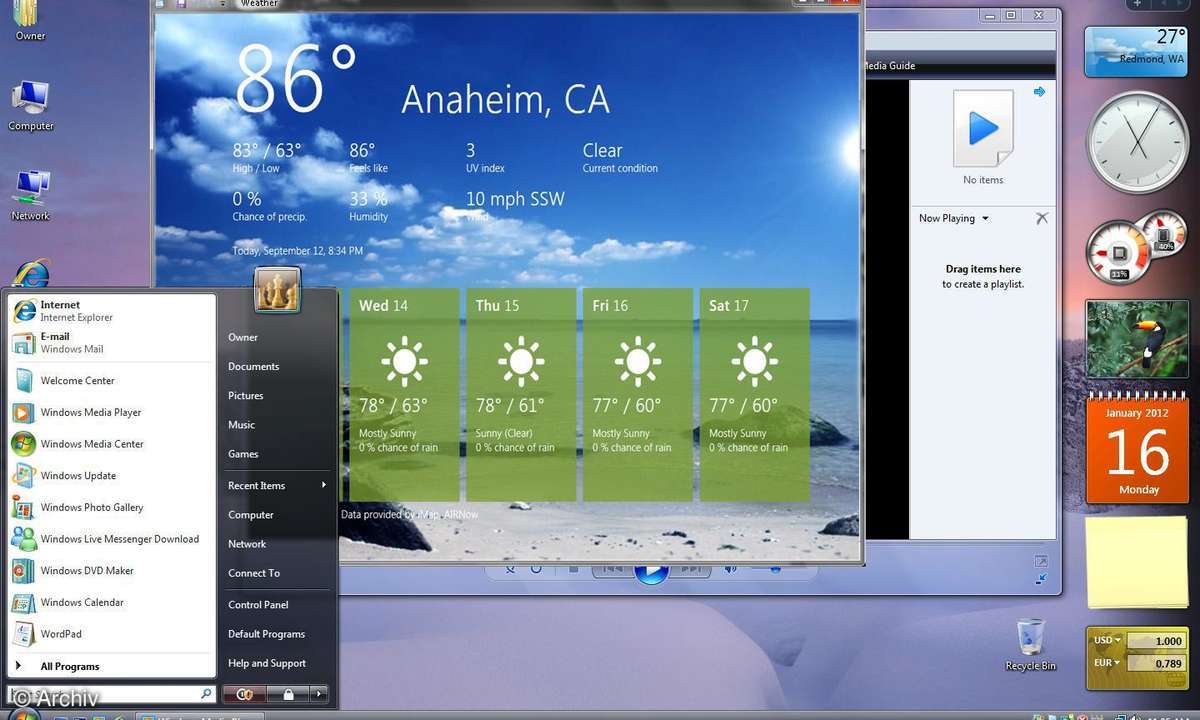
Task: Click the USD value field 1.000
Action: pos(1155,641)
